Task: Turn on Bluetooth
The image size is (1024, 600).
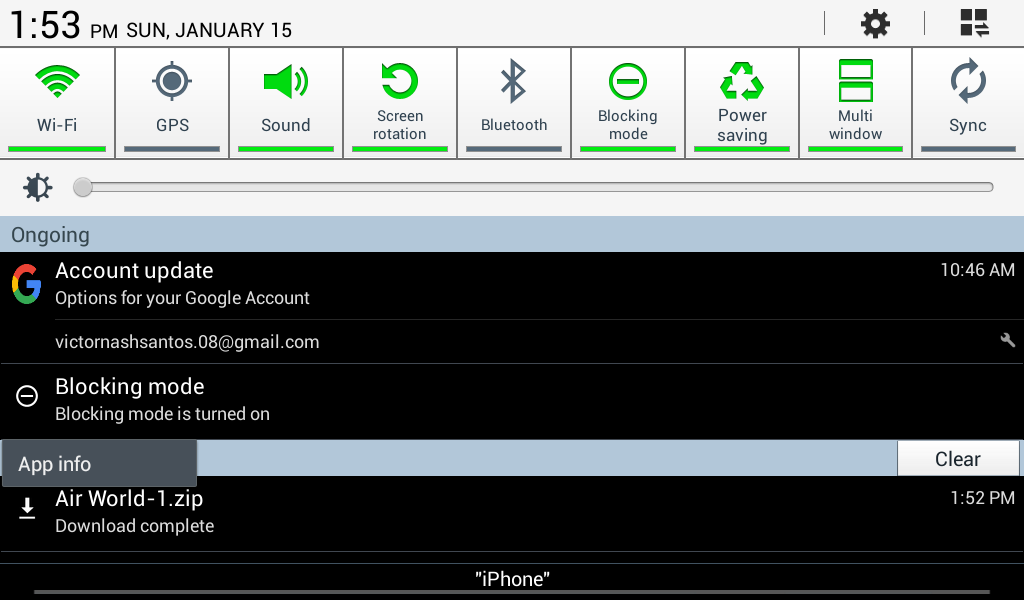Action: (x=514, y=103)
